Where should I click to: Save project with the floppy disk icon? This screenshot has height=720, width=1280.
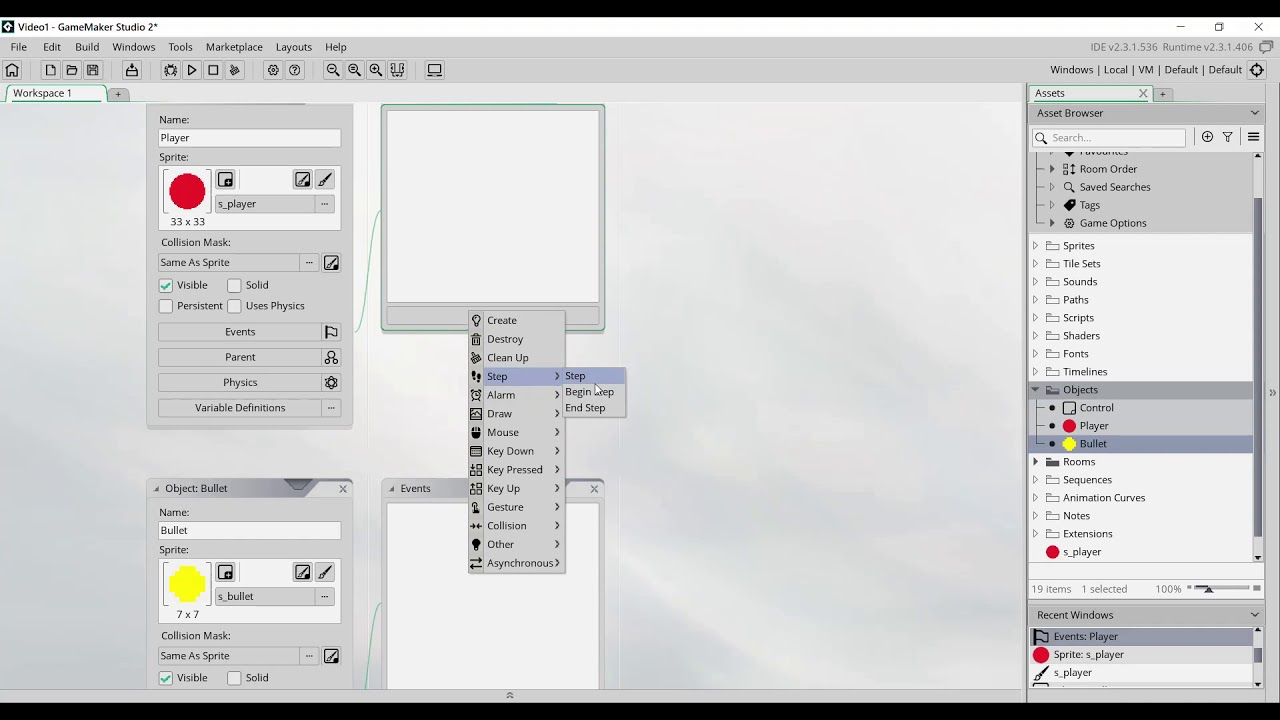pyautogui.click(x=93, y=70)
